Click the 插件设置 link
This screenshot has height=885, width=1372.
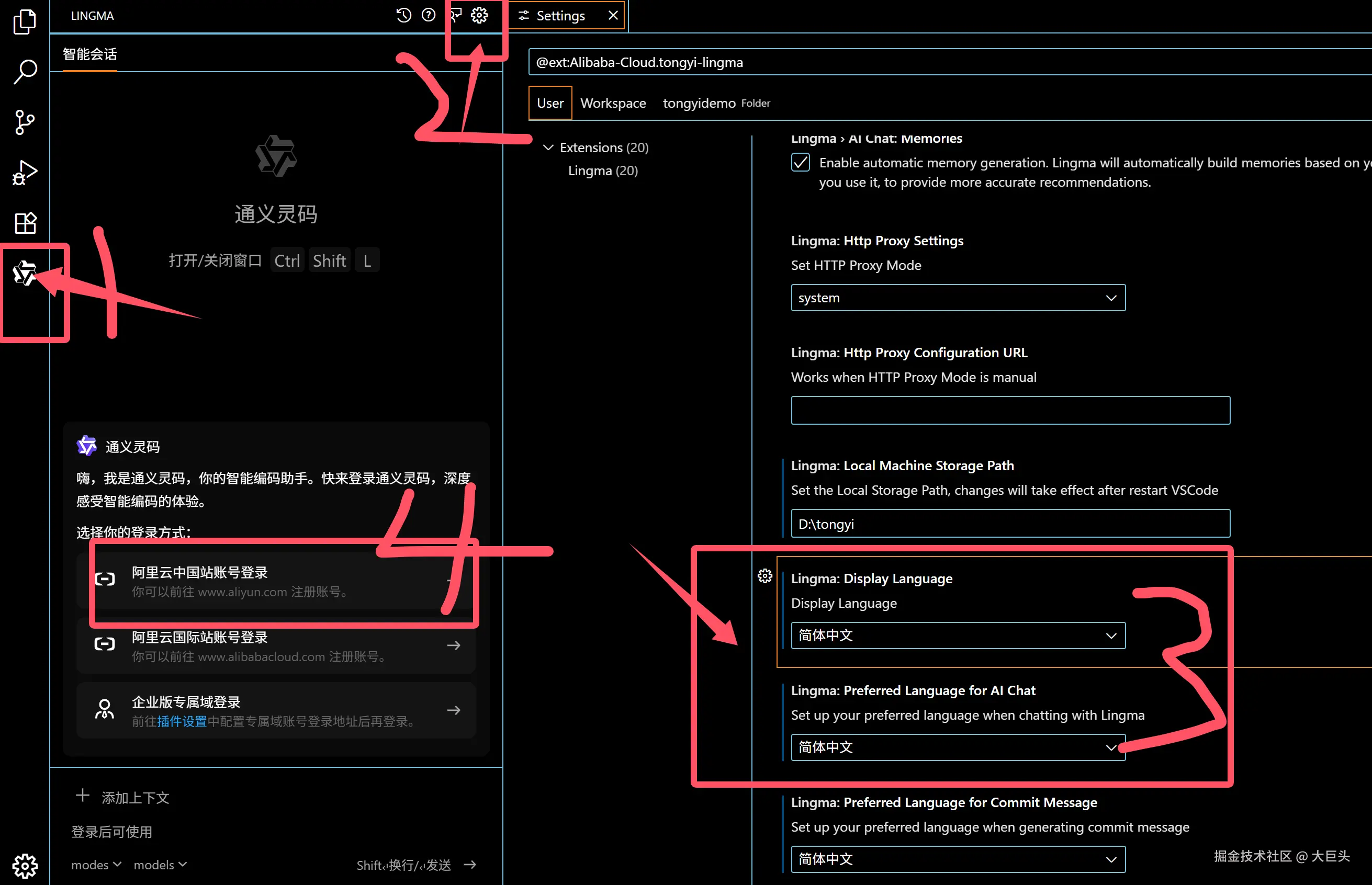182,721
